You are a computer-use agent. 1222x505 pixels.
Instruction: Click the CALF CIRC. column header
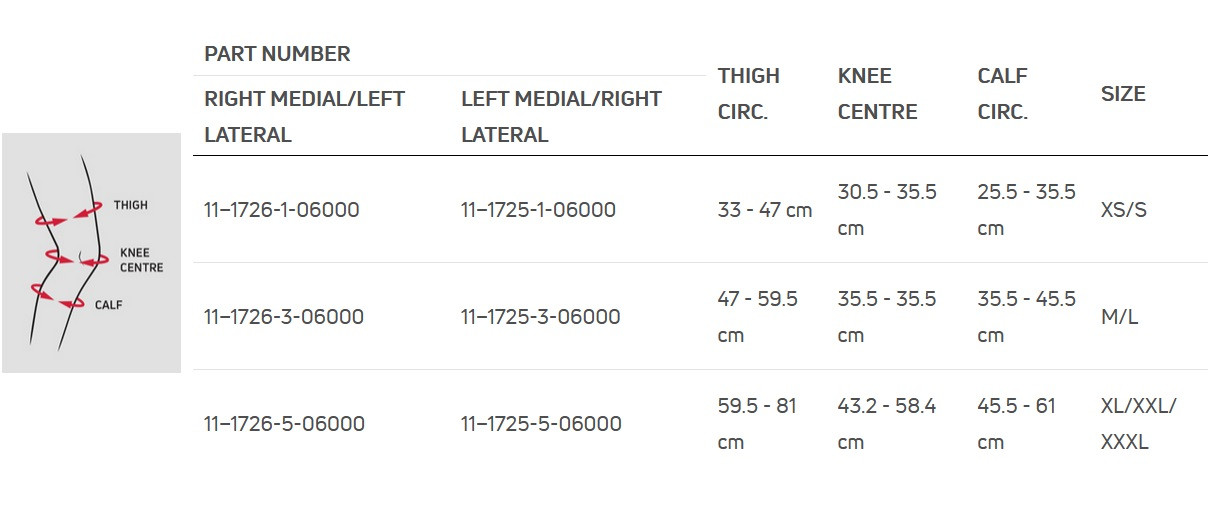point(1002,94)
